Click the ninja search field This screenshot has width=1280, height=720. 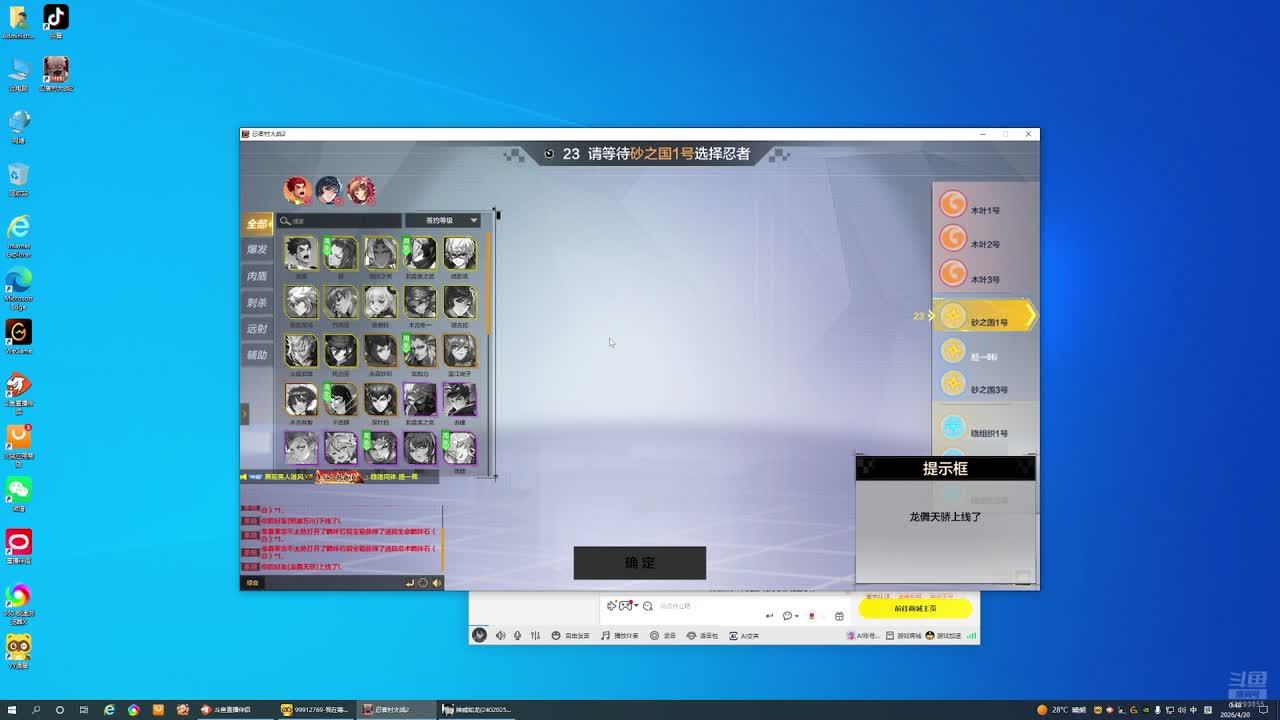point(340,221)
